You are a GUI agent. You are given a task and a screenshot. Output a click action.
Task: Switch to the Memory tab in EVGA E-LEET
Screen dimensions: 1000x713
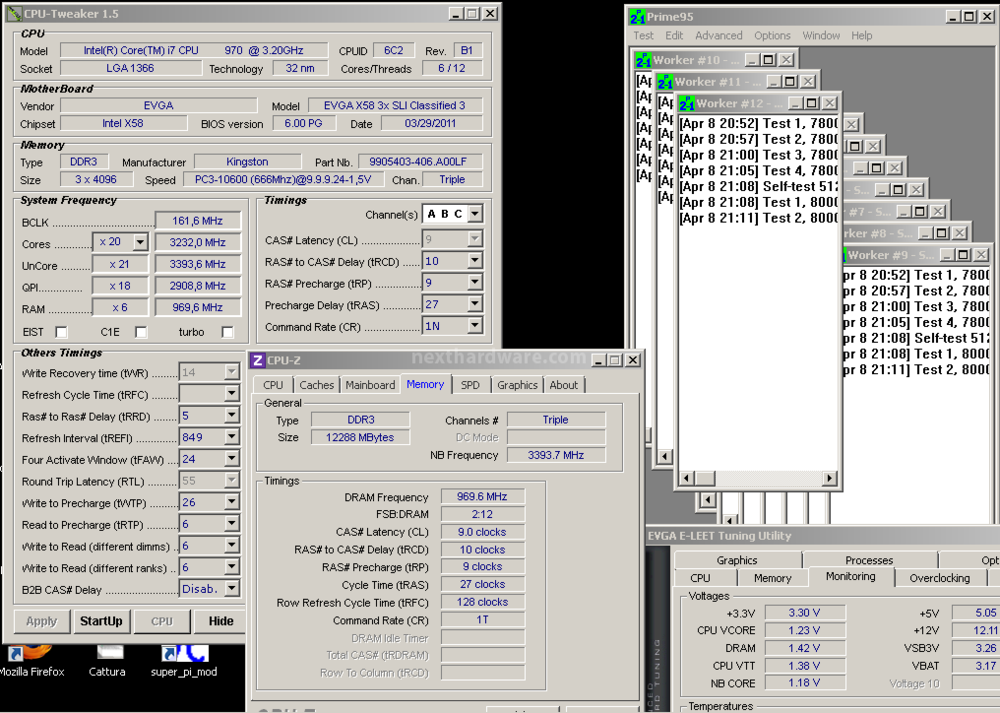coord(772,578)
